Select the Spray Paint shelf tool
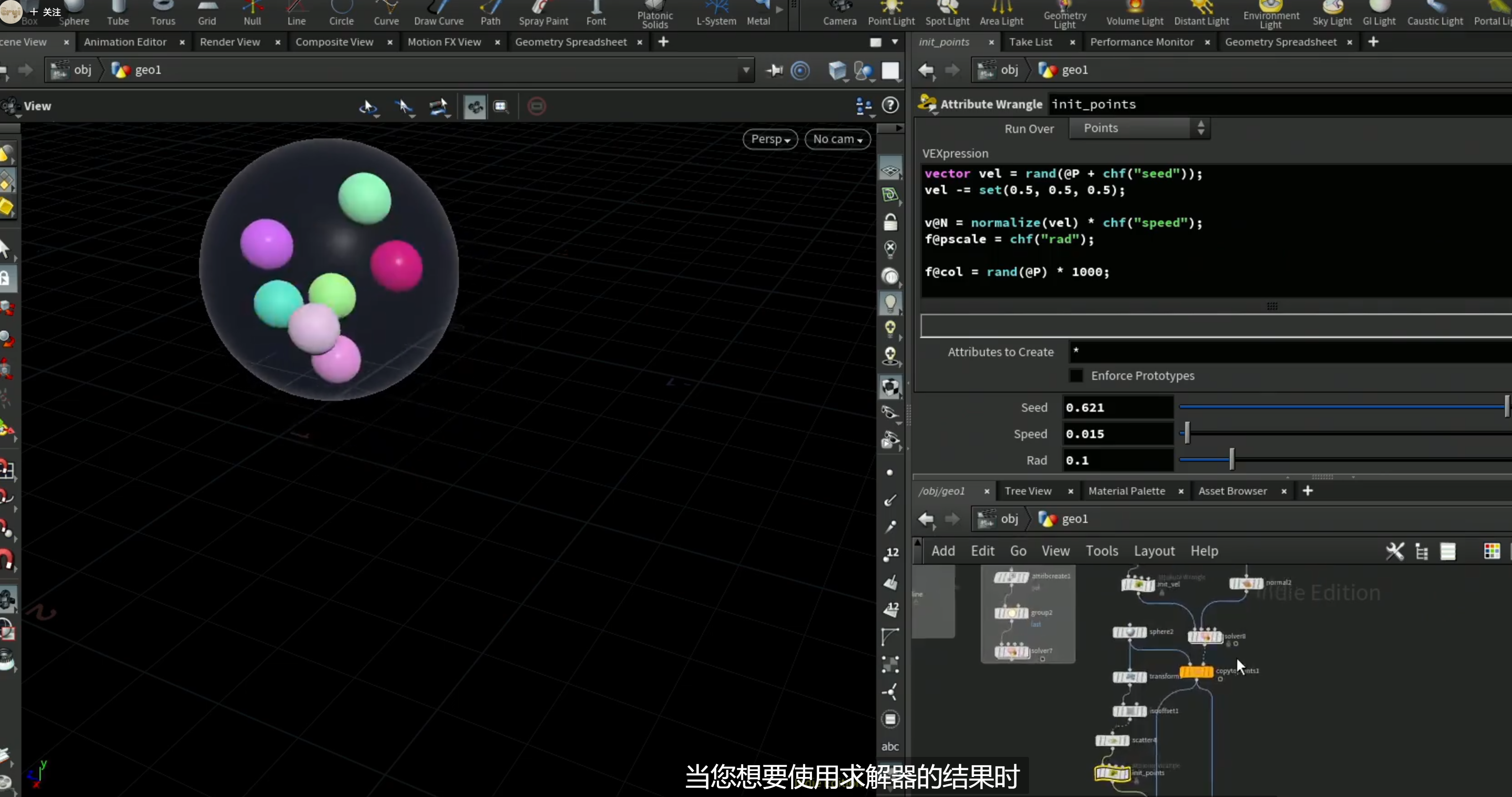 [543, 14]
